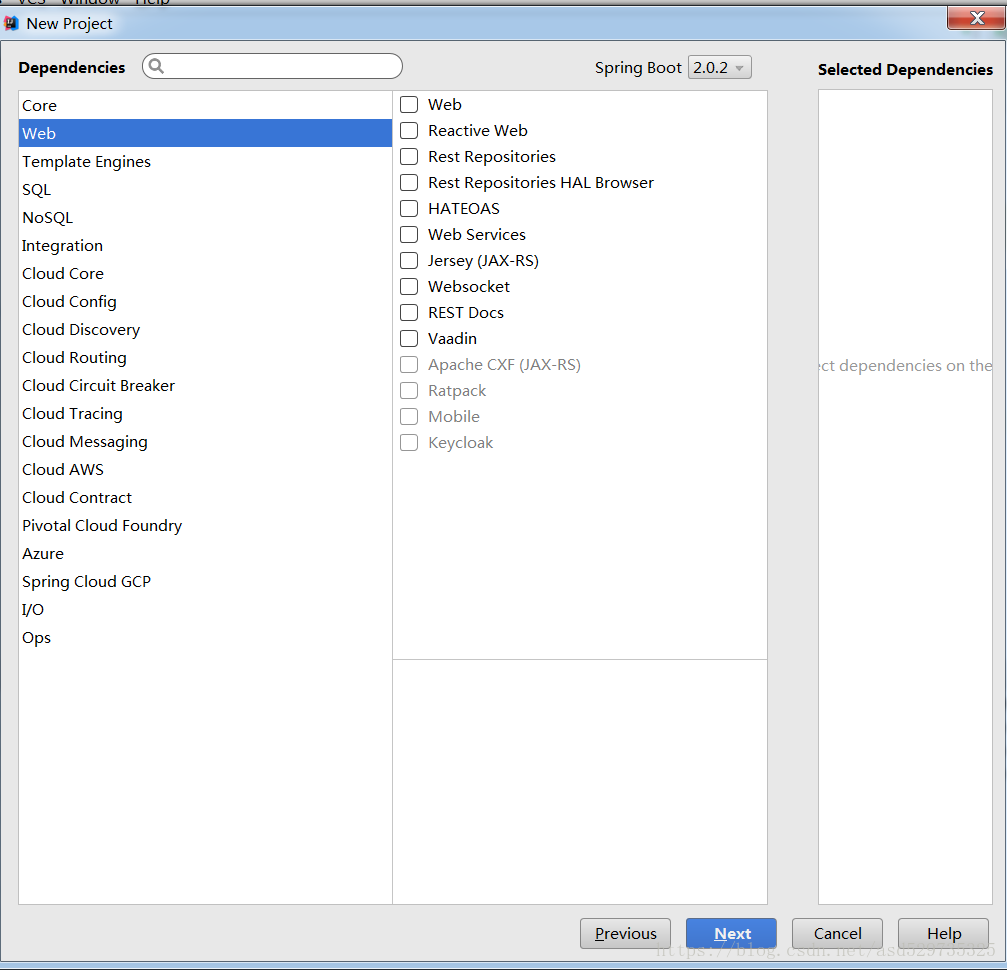This screenshot has height=970, width=1007.
Task: Focus the dependencies search field
Action: [x=272, y=66]
